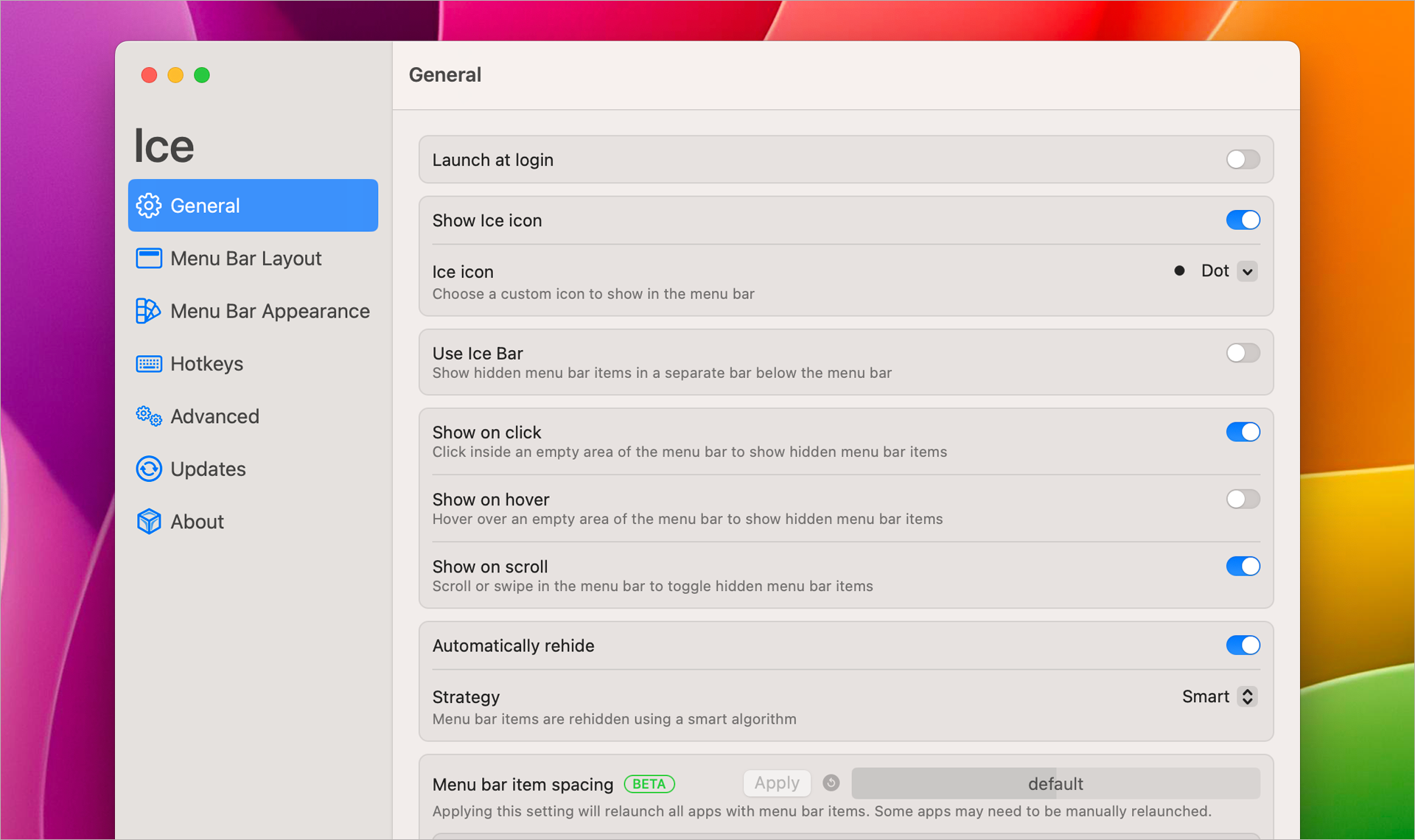Click the About cube icon
This screenshot has width=1415, height=840.
[x=148, y=522]
